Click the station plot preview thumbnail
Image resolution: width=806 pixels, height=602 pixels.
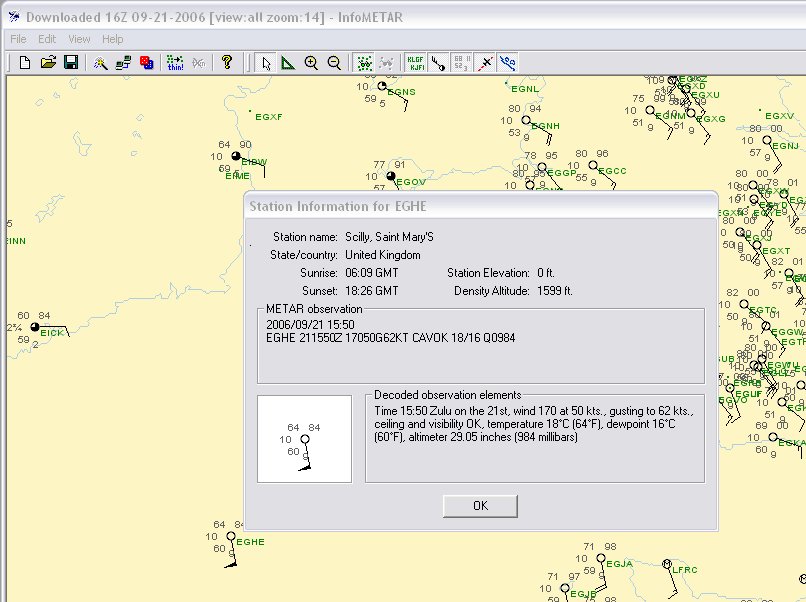(304, 439)
